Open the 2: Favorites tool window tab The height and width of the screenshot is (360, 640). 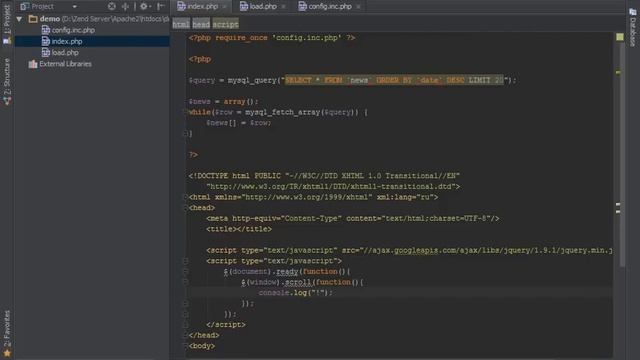(7, 333)
